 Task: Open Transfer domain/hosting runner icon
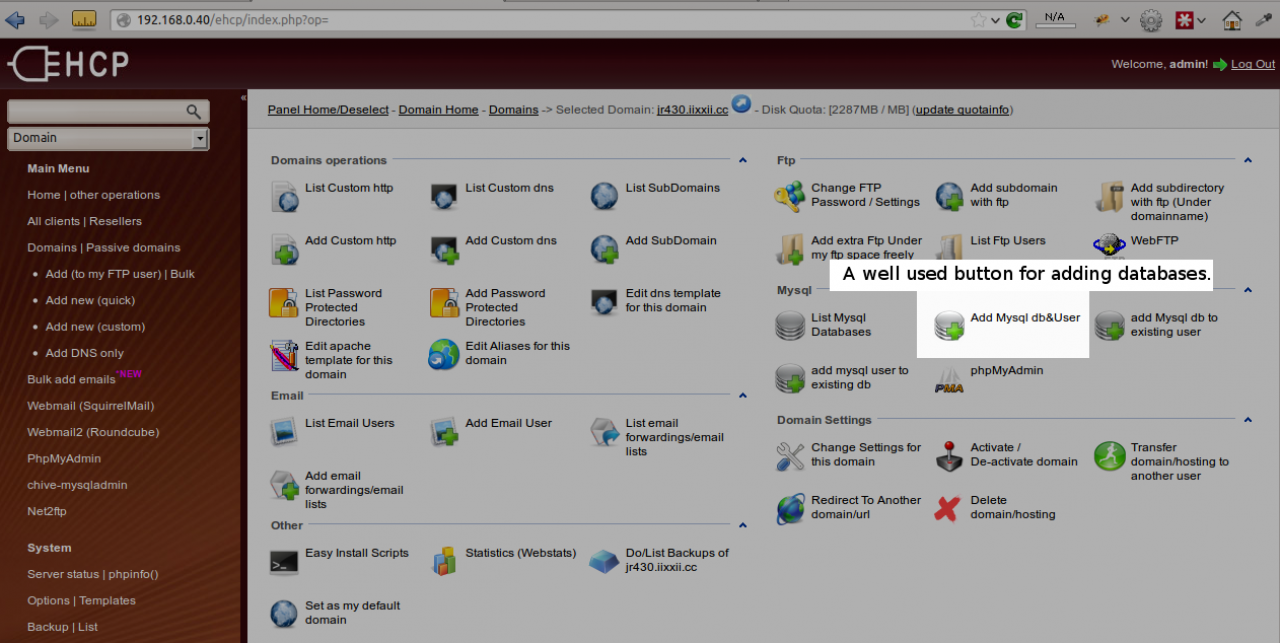tap(1110, 456)
